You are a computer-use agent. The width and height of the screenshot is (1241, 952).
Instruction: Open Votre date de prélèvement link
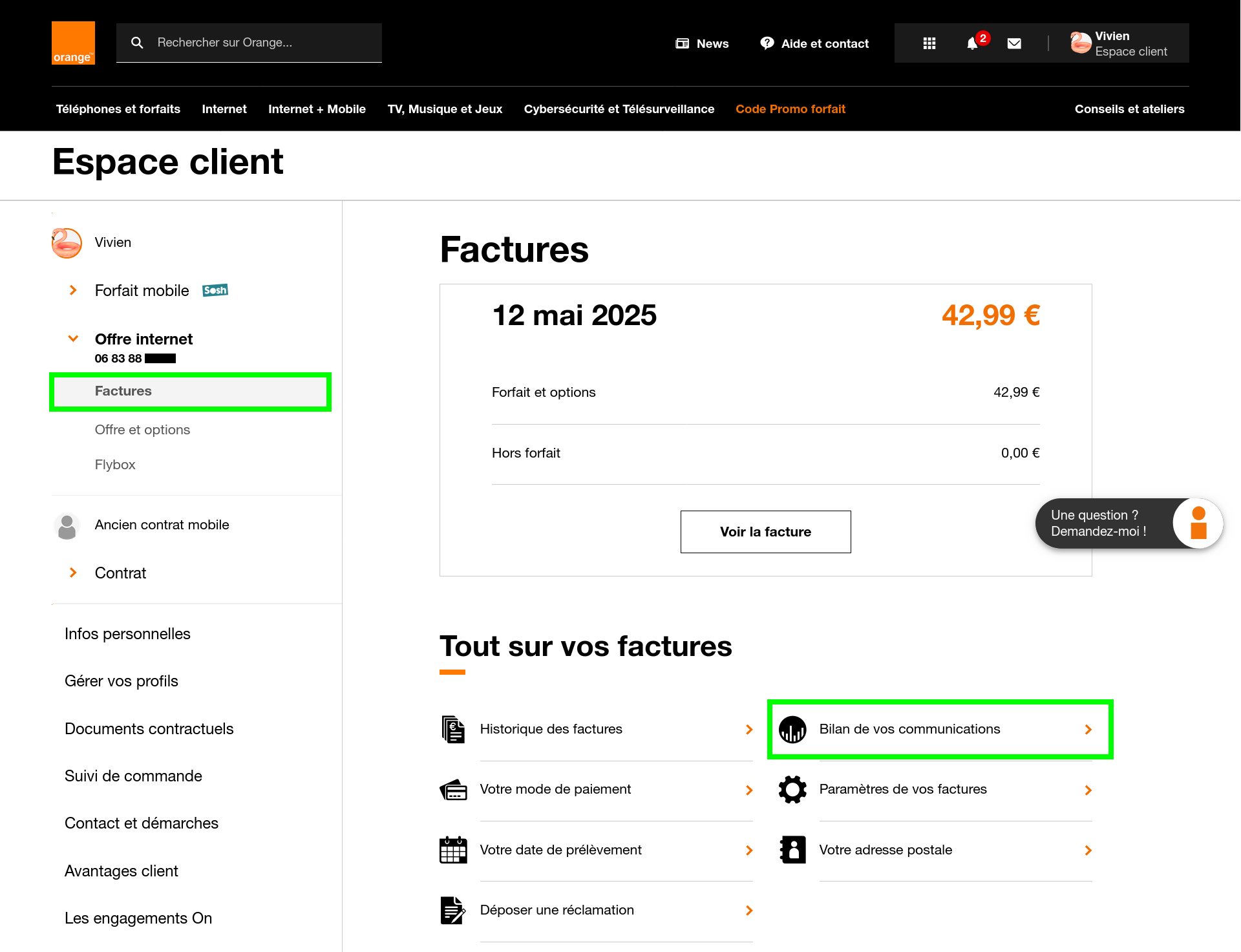pyautogui.click(x=560, y=850)
